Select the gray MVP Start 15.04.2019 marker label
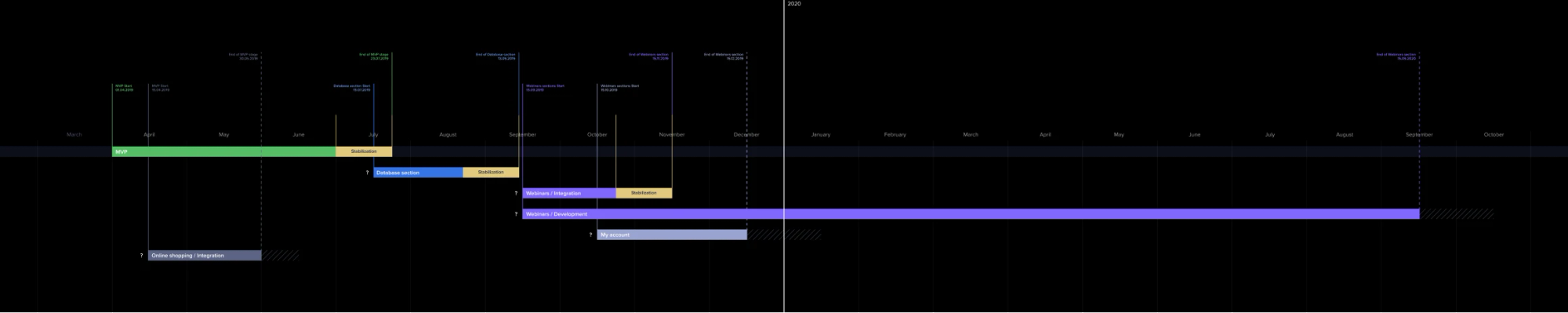 [160, 88]
